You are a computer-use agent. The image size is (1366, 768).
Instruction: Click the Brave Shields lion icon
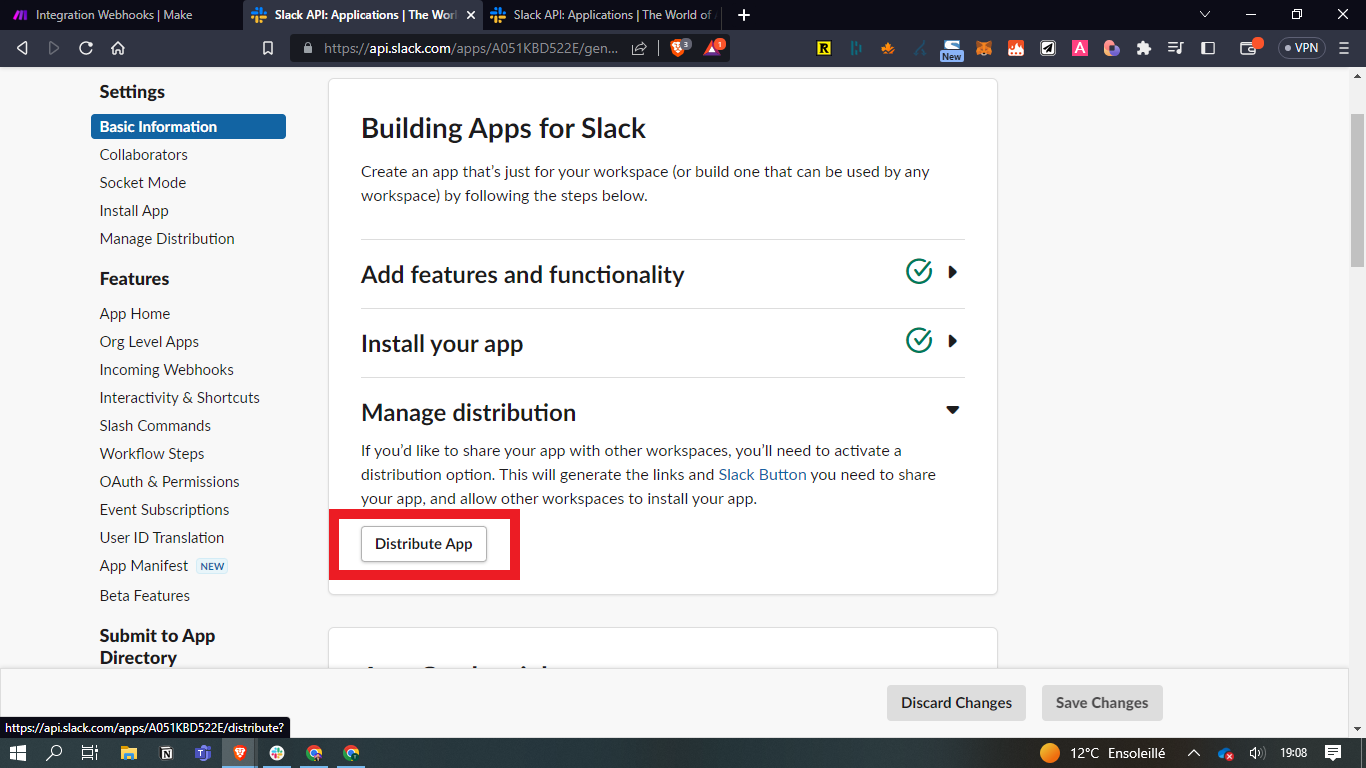(x=678, y=48)
